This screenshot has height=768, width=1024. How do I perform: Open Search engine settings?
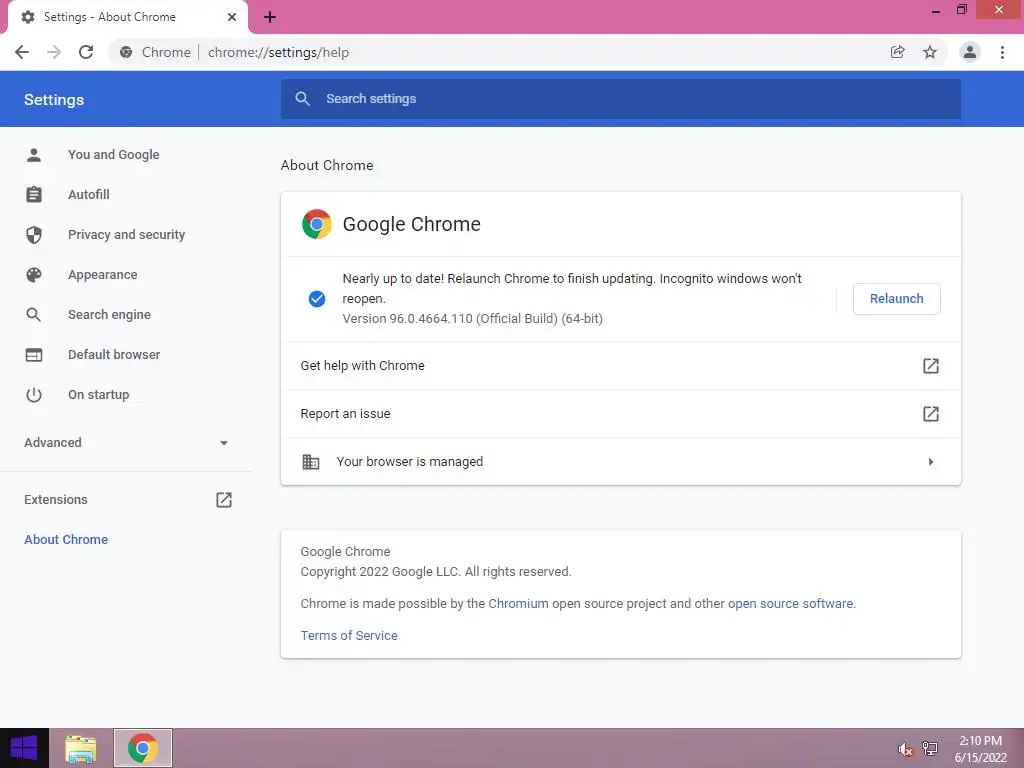click(x=109, y=315)
